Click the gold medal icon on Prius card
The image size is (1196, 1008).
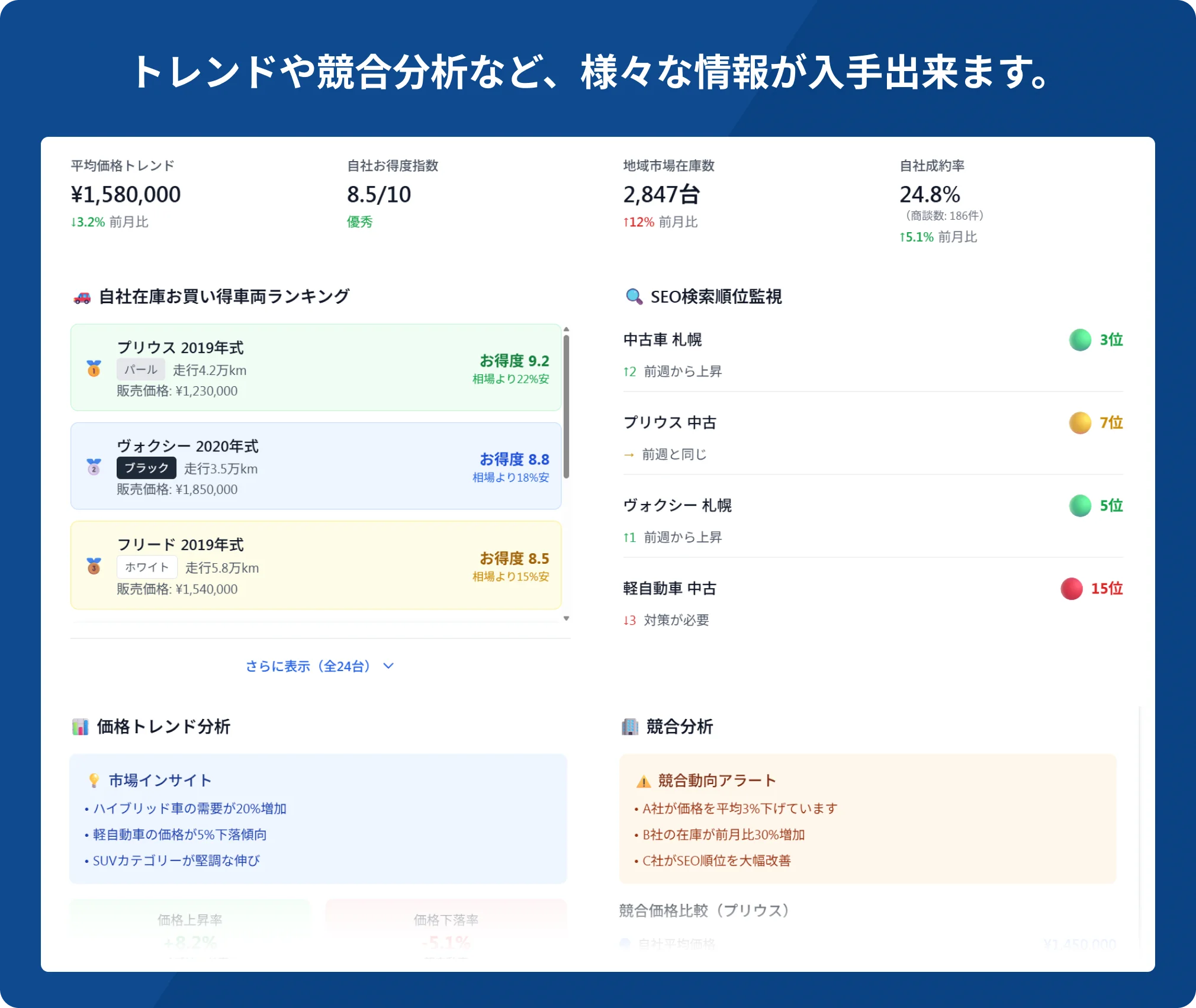click(94, 368)
